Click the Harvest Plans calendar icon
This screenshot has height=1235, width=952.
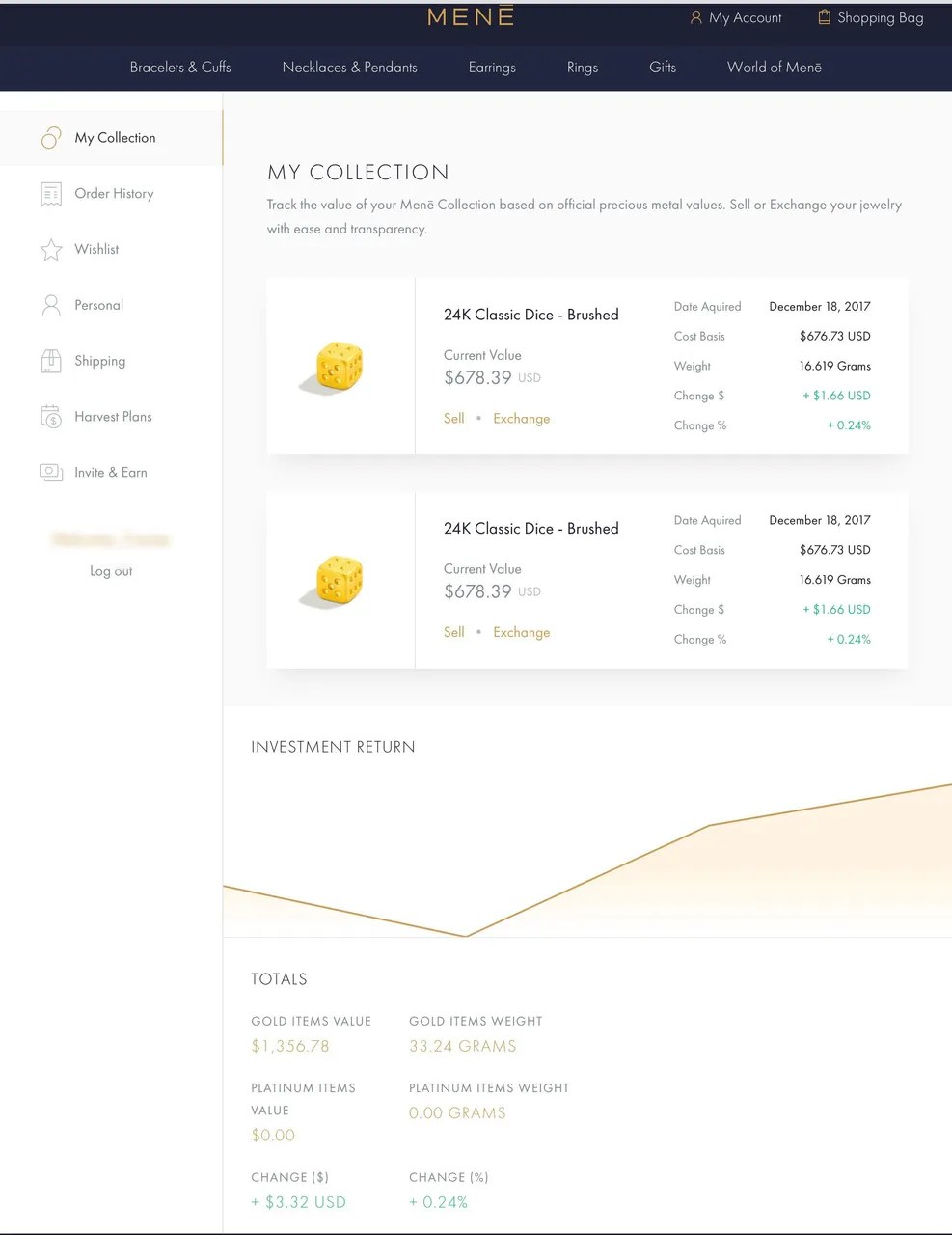51,417
